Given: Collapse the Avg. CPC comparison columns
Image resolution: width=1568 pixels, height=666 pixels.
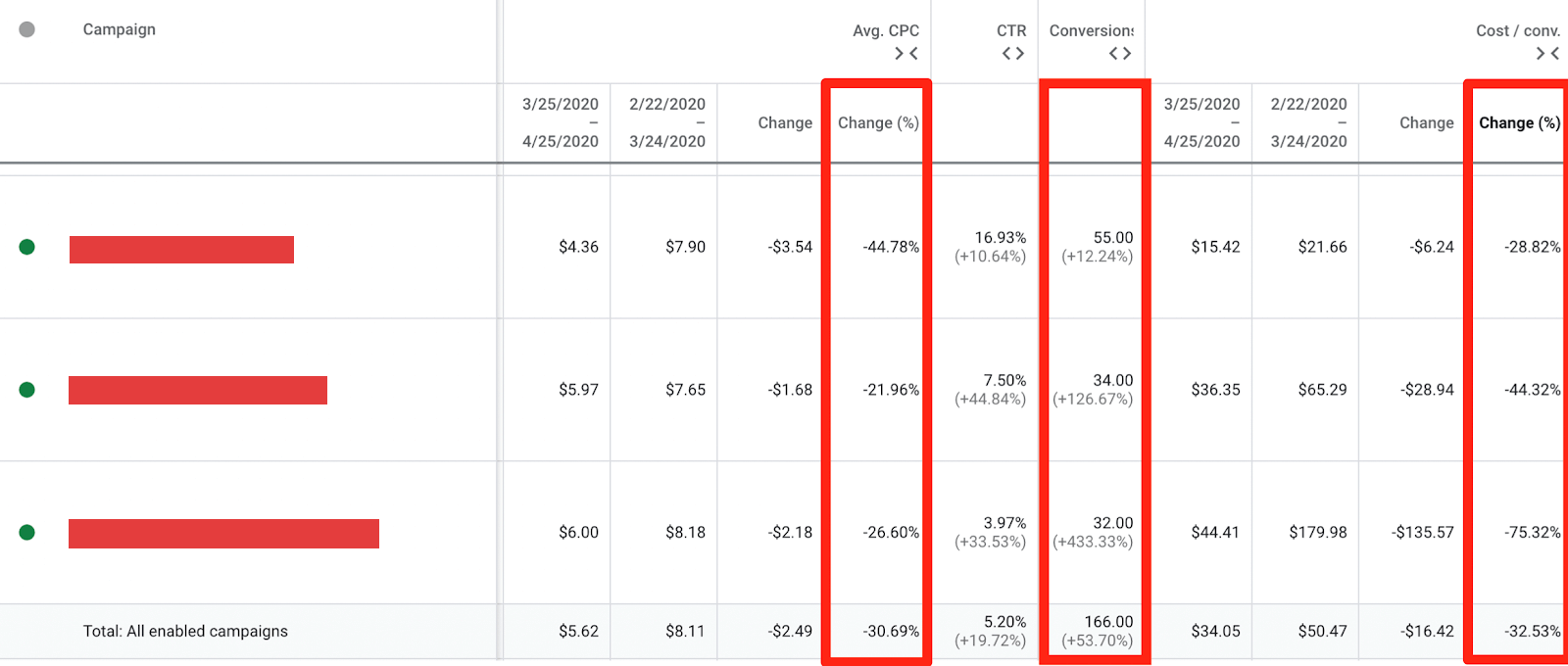Looking at the screenshot, I should pos(906,54).
